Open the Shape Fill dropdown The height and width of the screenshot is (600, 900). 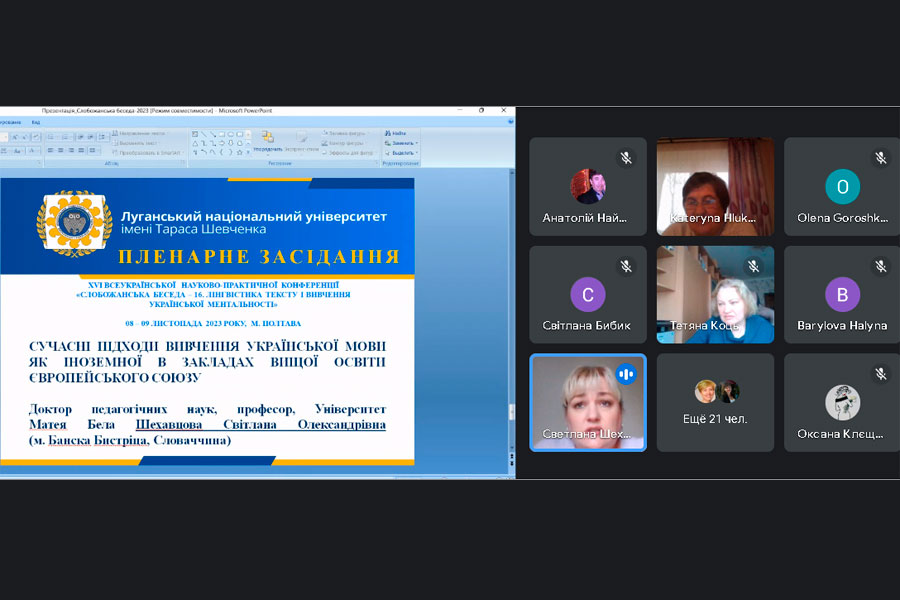pos(344,133)
